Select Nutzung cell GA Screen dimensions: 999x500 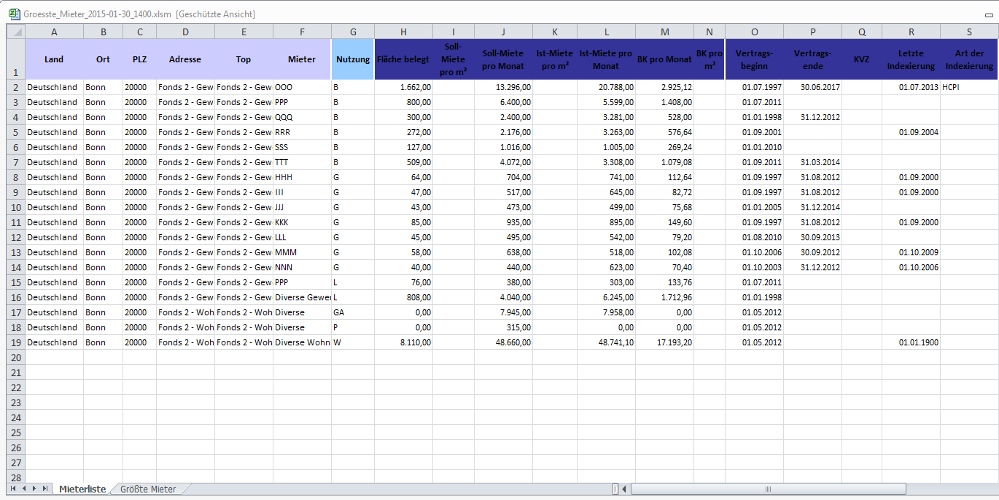[x=353, y=312]
